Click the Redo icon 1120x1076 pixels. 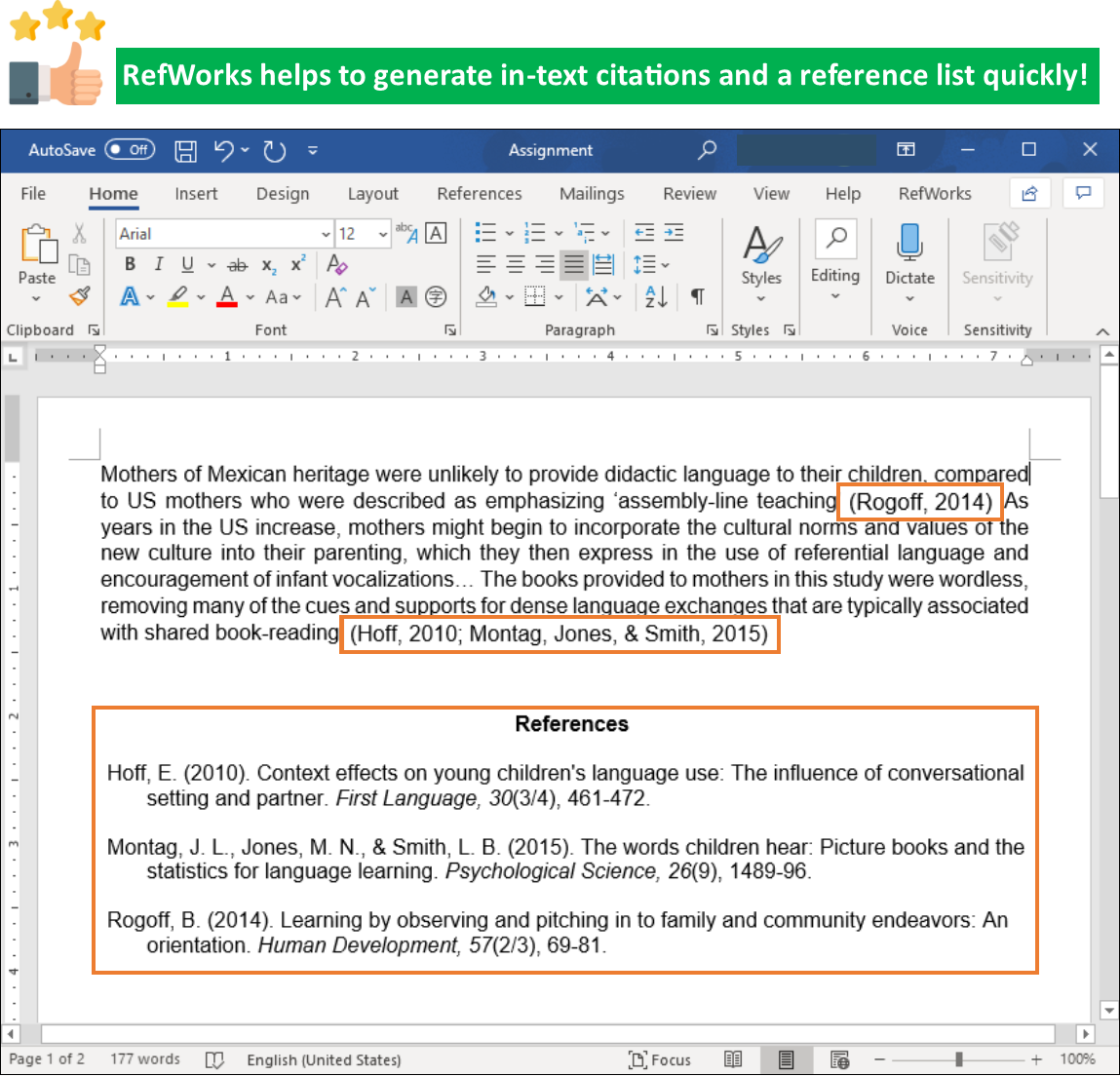274,151
